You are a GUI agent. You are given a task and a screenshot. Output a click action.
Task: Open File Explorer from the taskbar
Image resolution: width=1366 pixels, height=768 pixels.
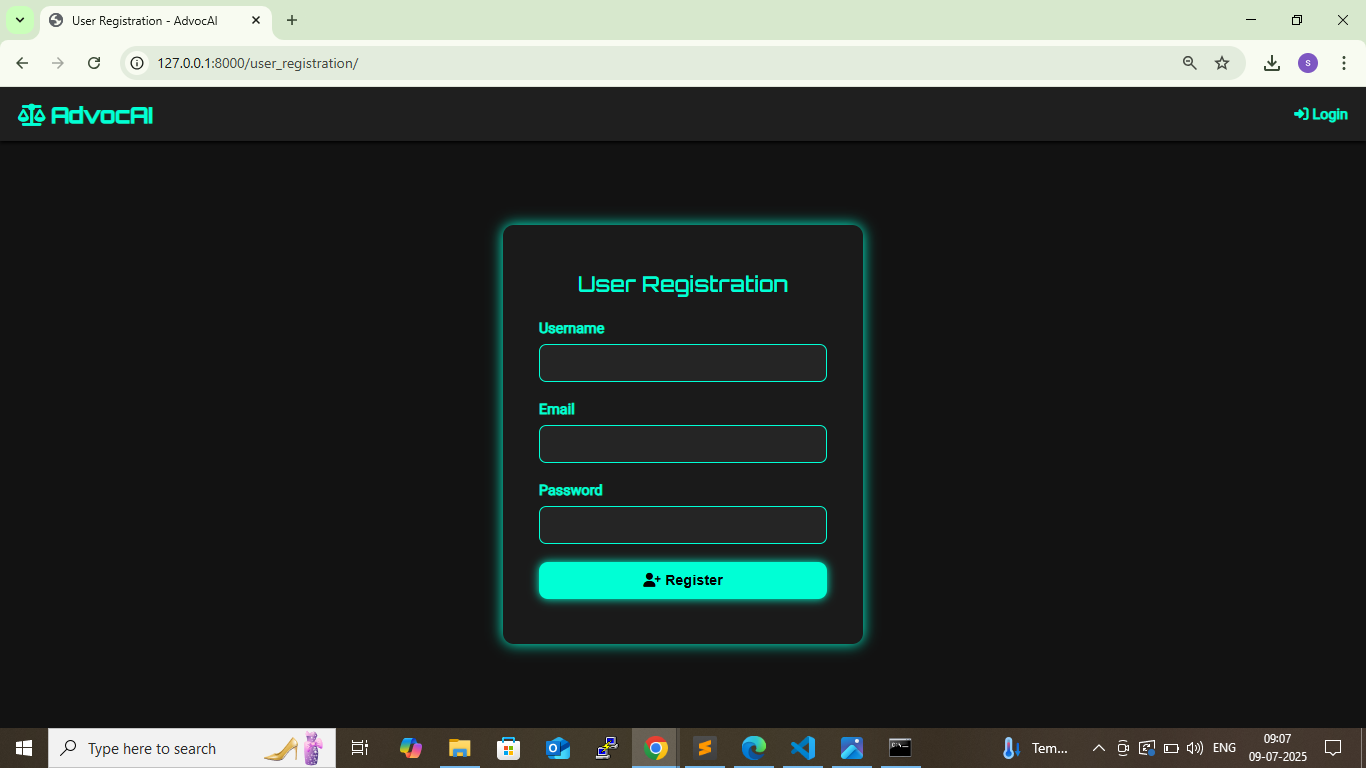coord(459,748)
